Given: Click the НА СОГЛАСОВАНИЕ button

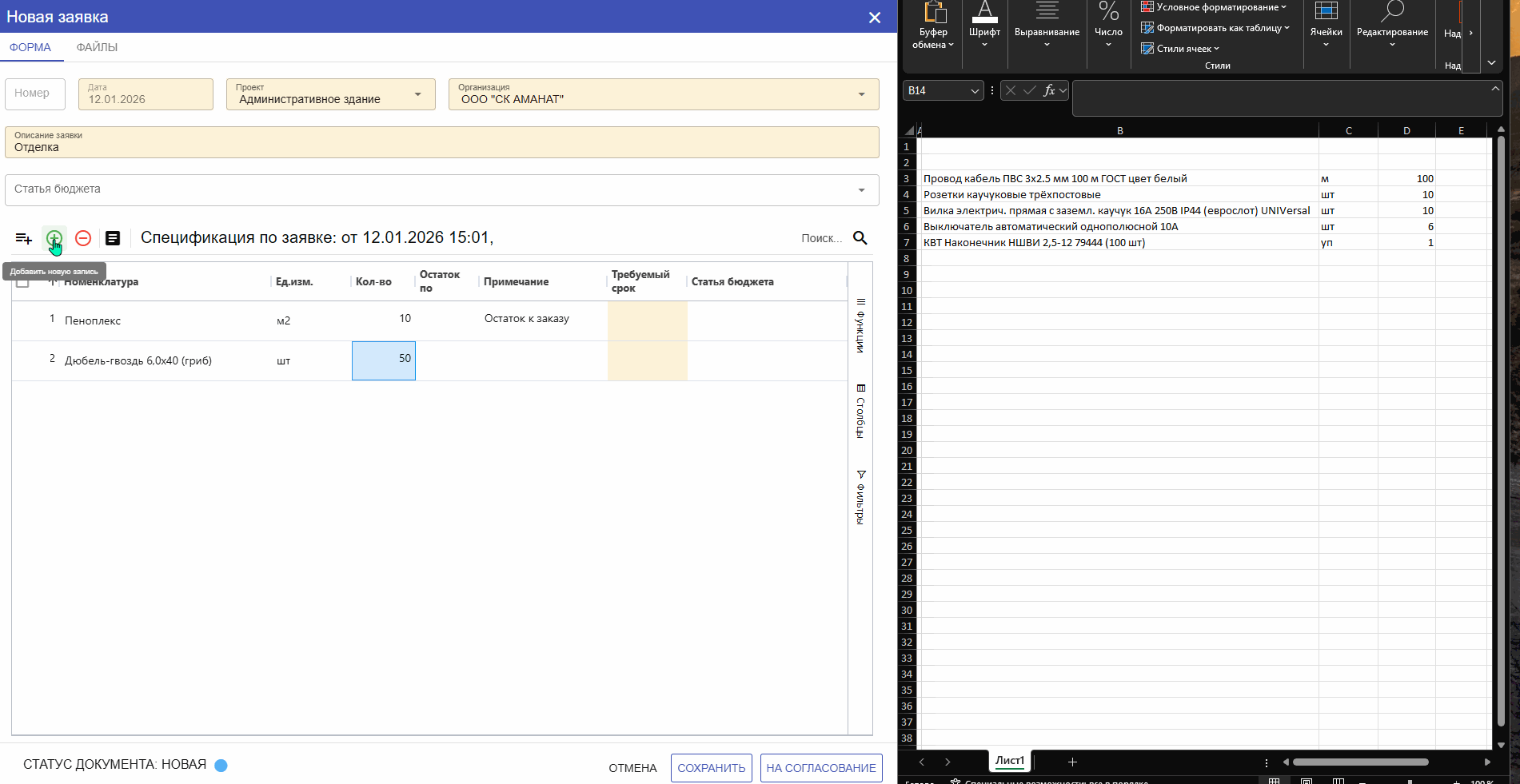Looking at the screenshot, I should click(820, 768).
